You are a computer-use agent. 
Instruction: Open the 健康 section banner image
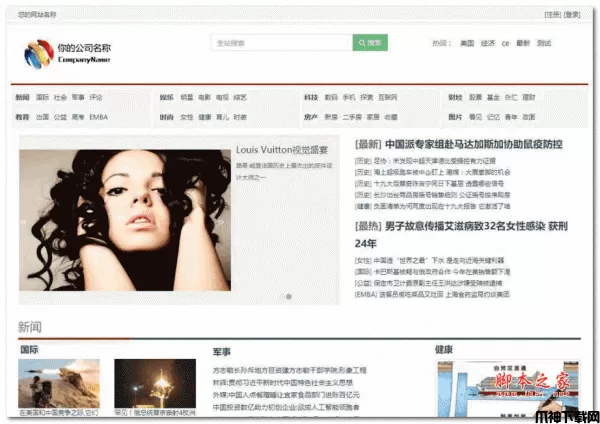pos(509,388)
